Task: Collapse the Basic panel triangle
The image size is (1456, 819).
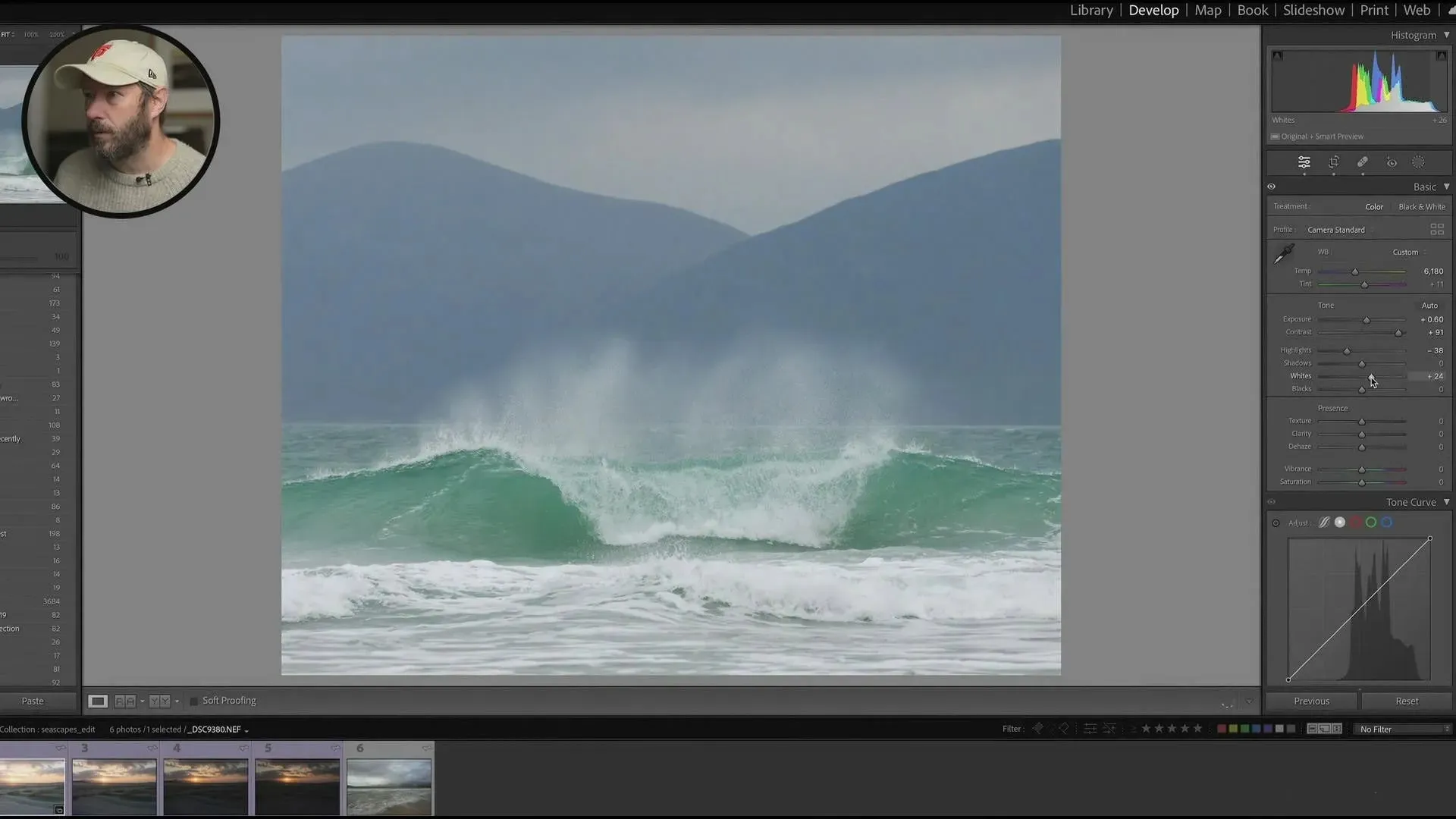Action: (x=1446, y=187)
